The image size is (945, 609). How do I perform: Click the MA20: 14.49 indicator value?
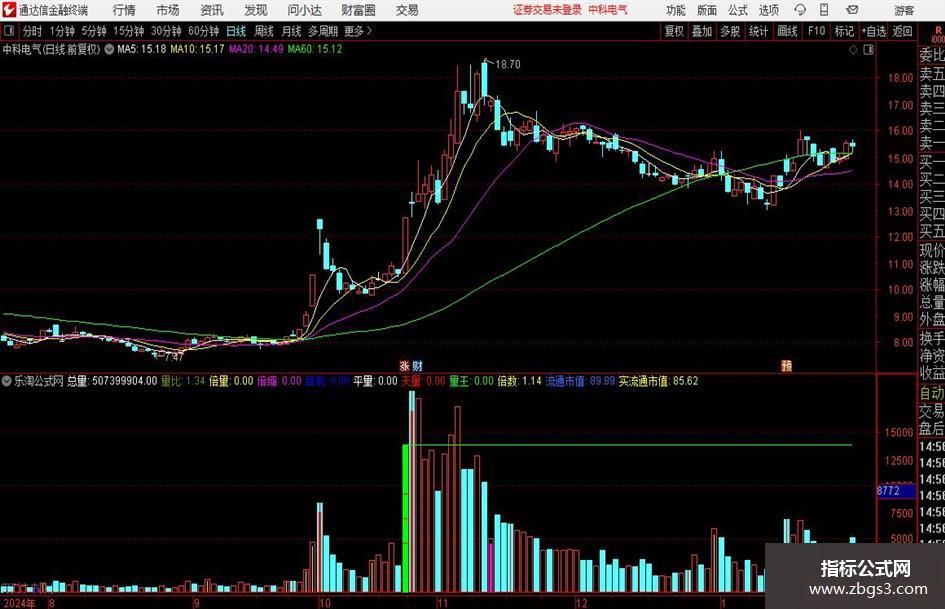(256, 49)
